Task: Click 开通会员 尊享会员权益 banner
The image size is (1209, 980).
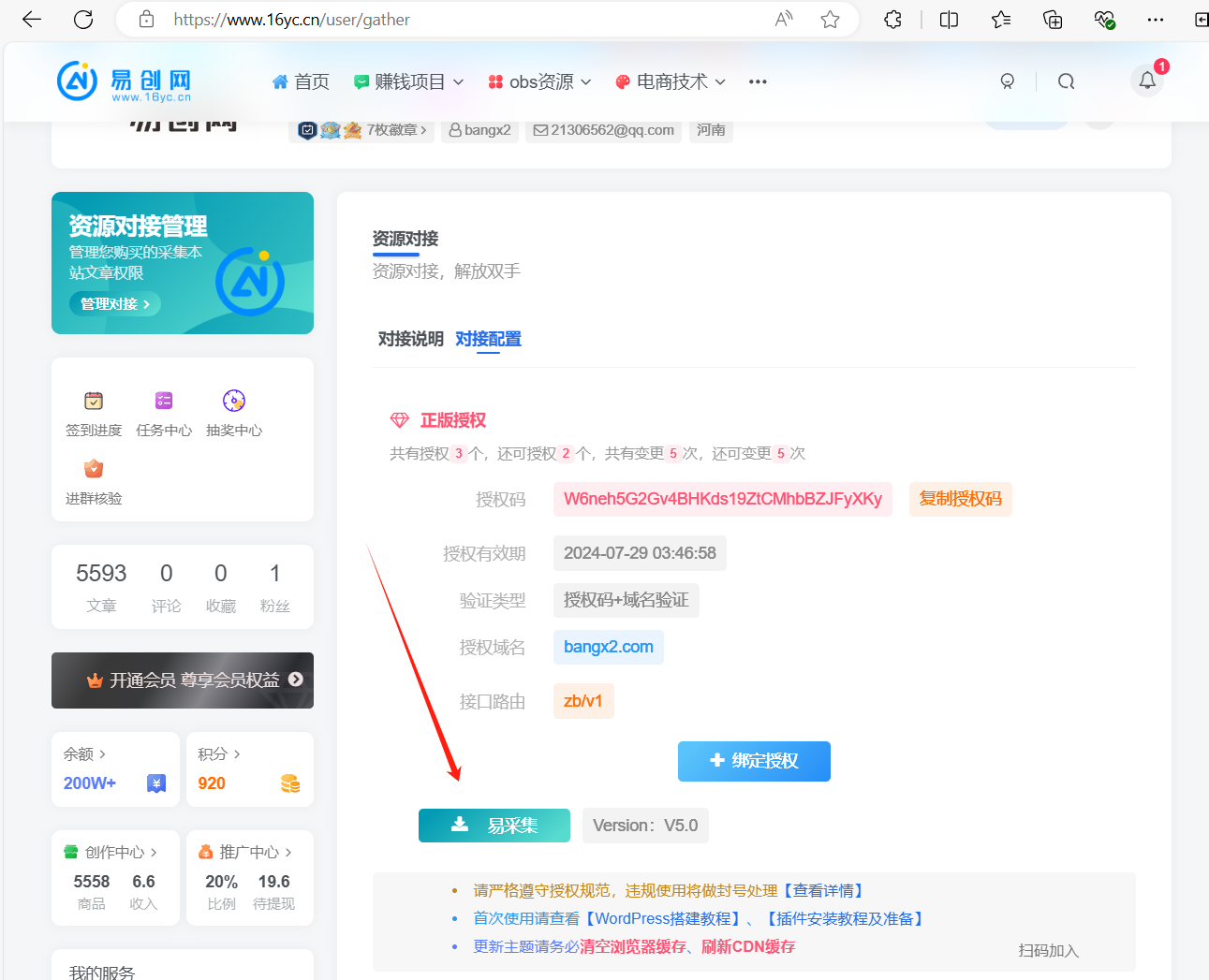Action: click(183, 680)
